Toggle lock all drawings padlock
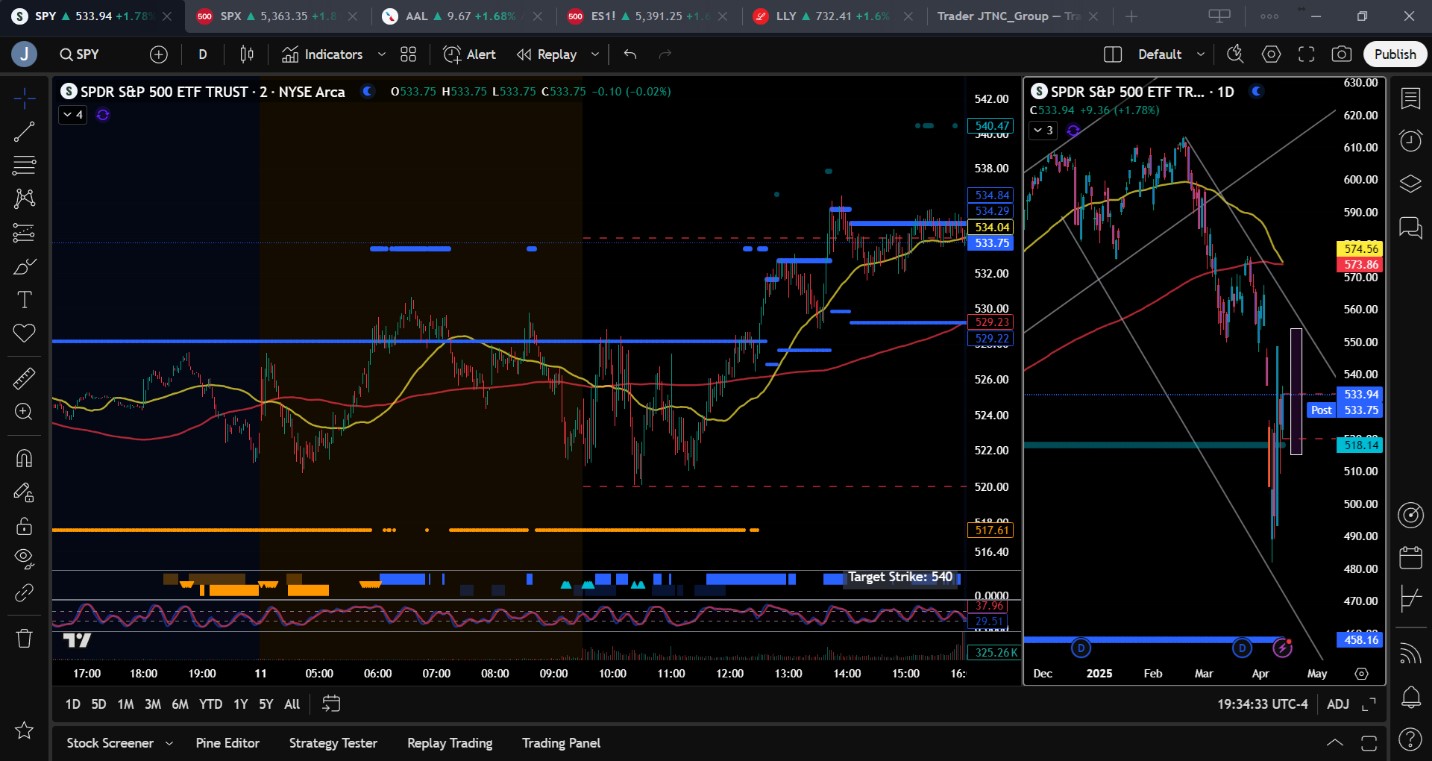Viewport: 1432px width, 761px height. 24,526
